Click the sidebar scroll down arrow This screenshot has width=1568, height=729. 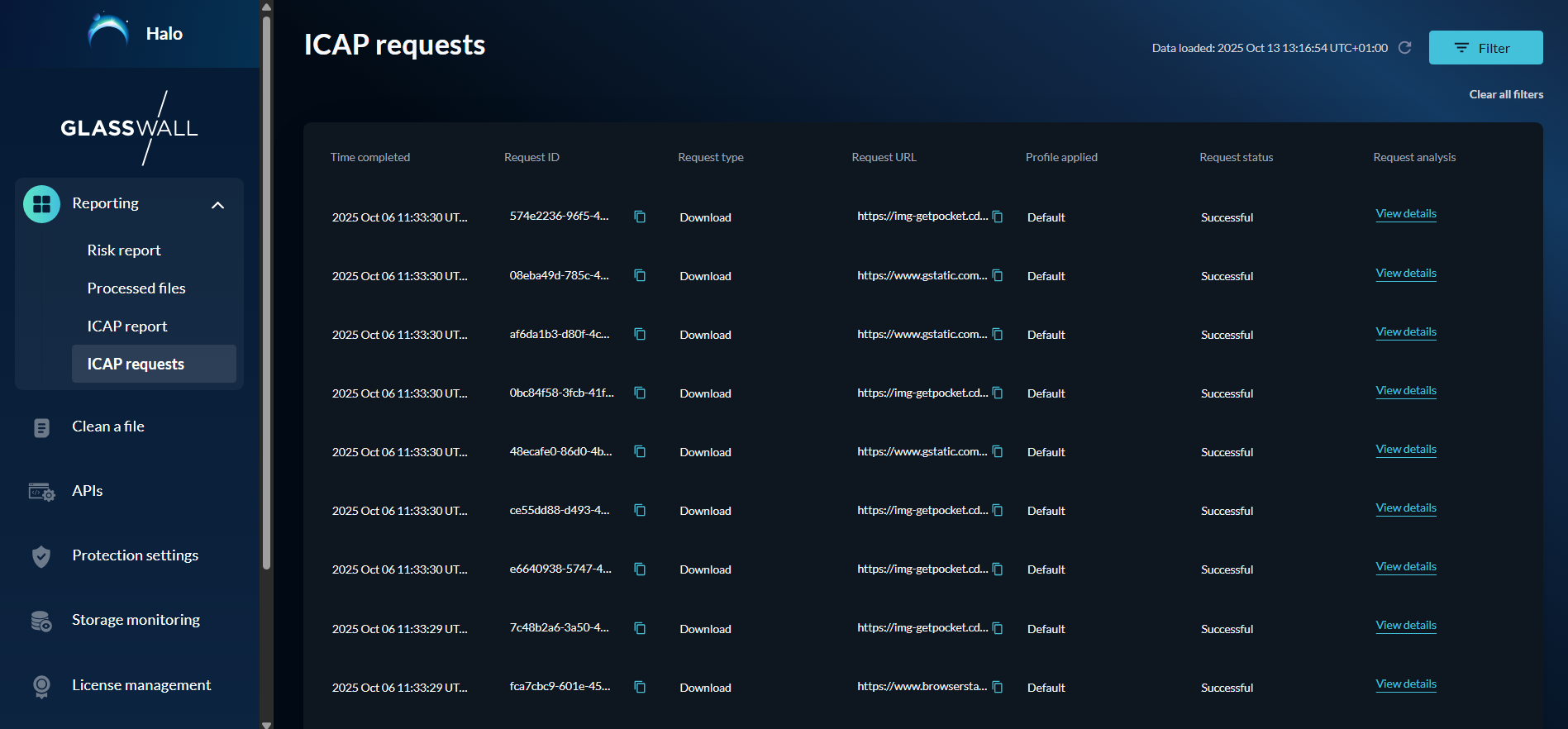(266, 724)
